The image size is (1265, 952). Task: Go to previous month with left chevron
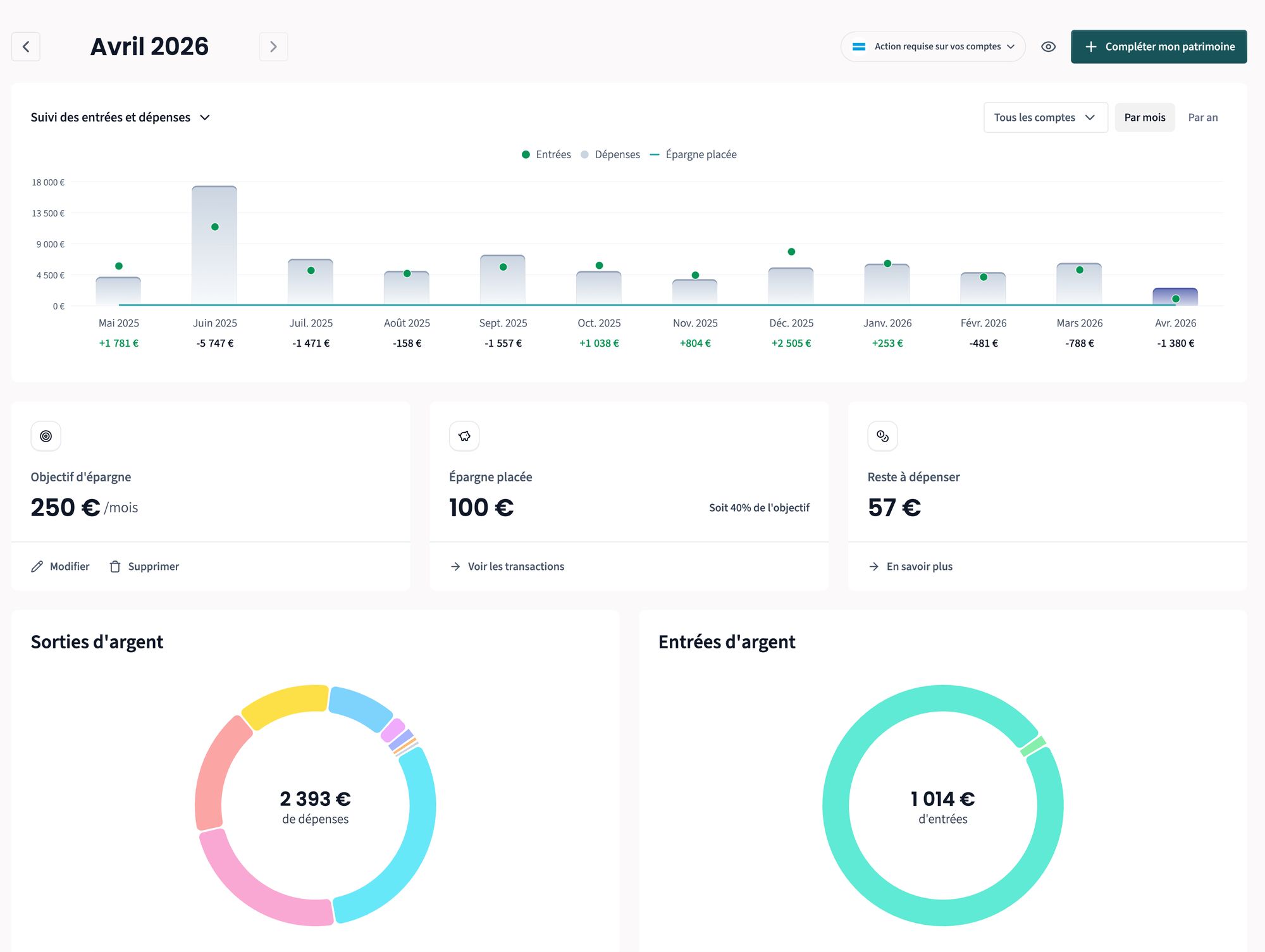tap(26, 47)
